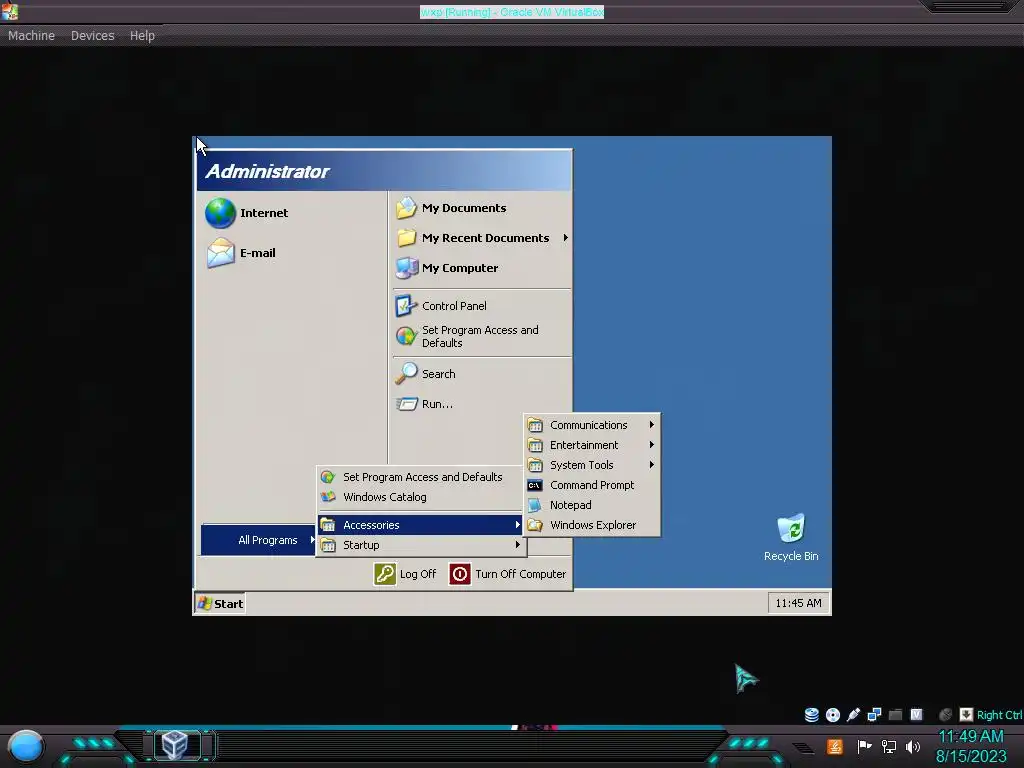Open Search from the Start menu

pyautogui.click(x=426, y=374)
